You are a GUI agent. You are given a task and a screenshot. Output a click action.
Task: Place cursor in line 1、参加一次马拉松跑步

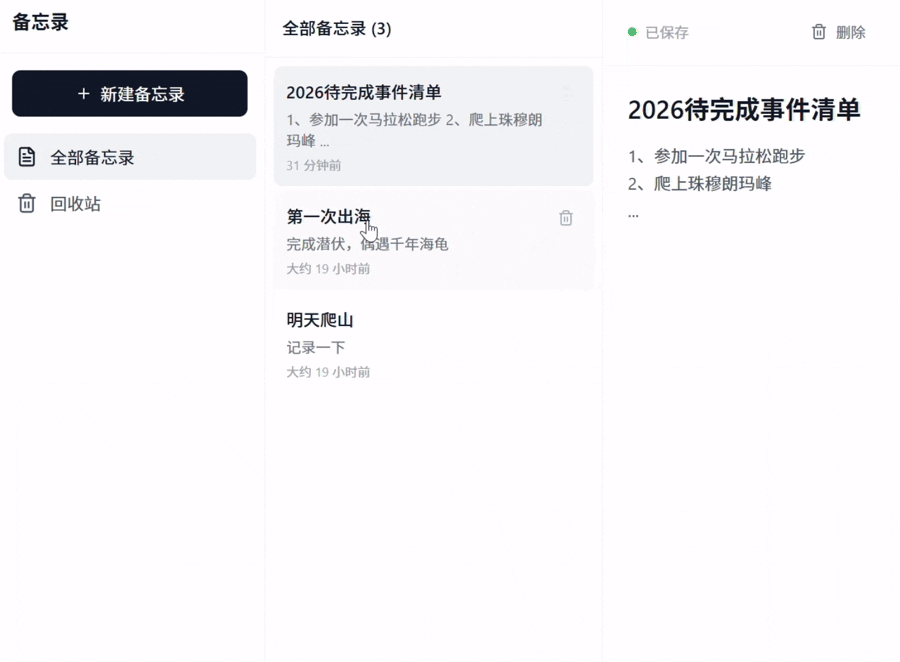coord(716,156)
